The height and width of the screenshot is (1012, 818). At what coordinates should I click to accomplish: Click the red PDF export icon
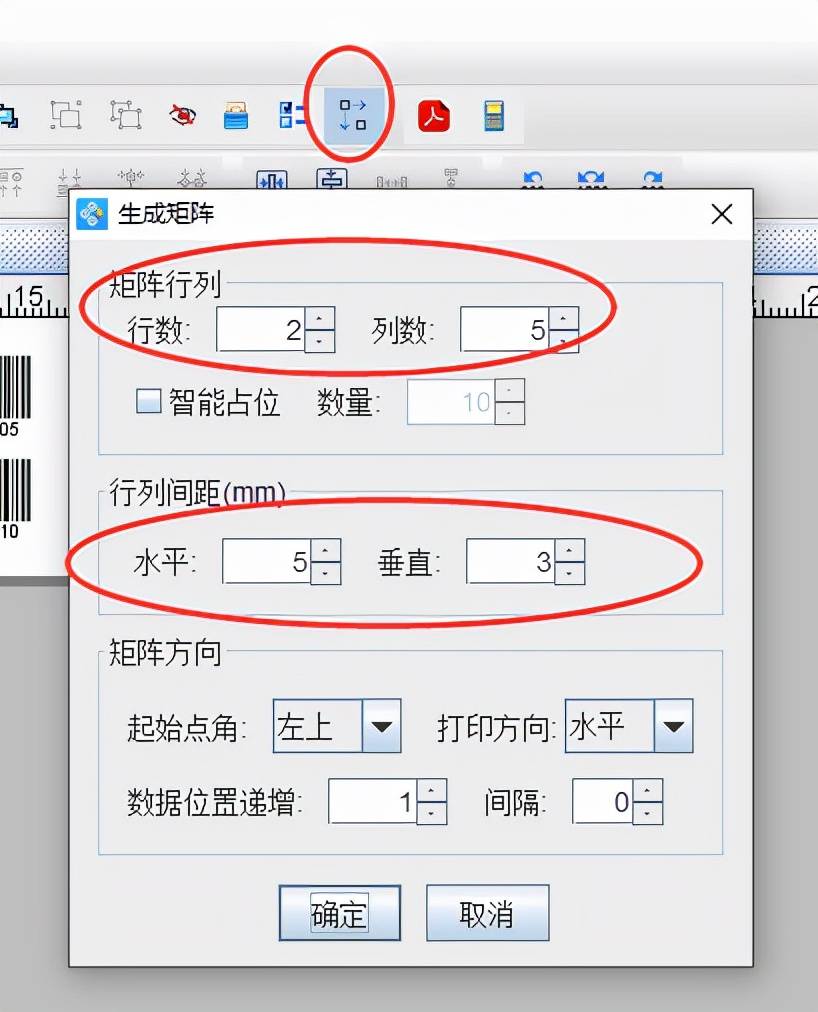coord(434,116)
